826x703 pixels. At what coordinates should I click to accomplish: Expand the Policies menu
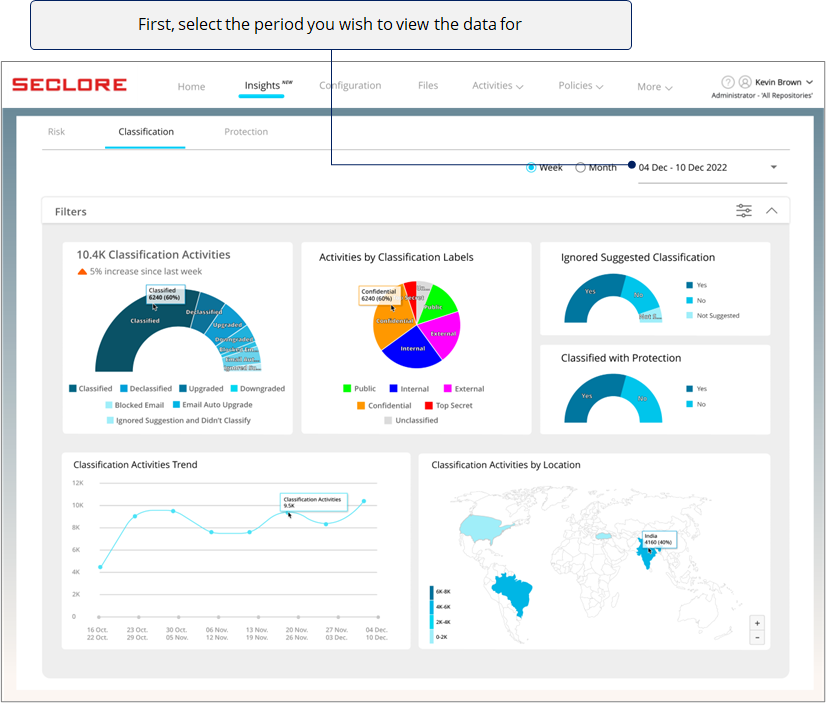point(581,86)
